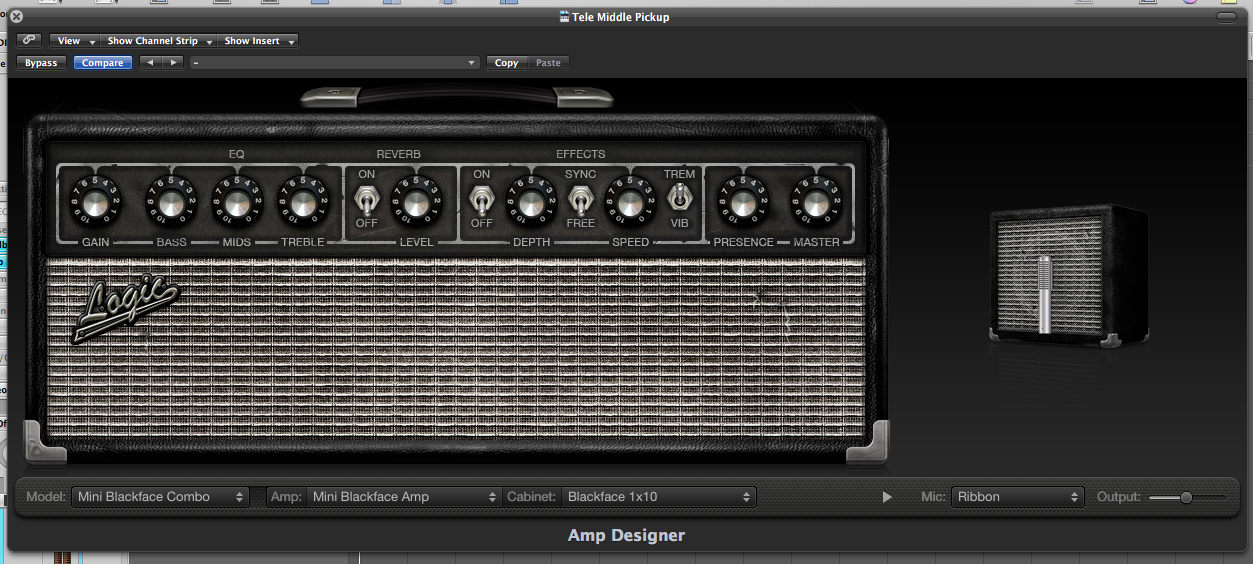Flip the SYNC/FREE switch
Image resolution: width=1253 pixels, height=564 pixels.
[580, 203]
